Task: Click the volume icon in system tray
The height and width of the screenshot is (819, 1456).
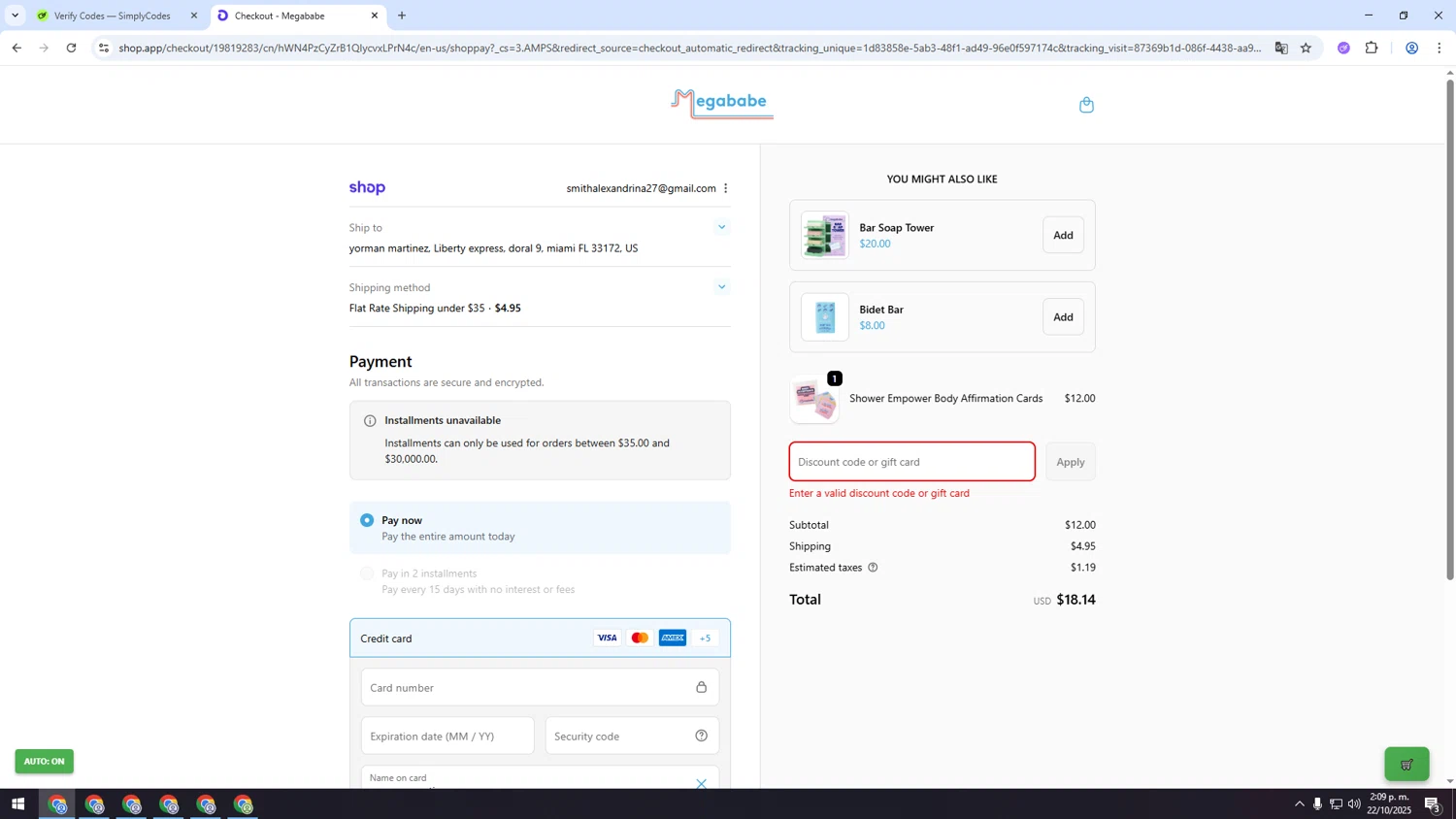Action: coord(1354,803)
